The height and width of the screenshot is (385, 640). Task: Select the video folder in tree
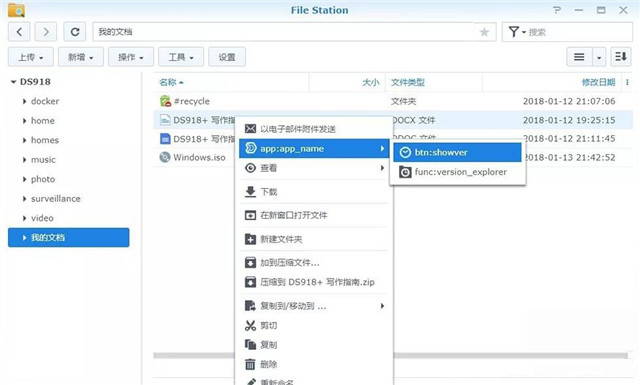[x=42, y=218]
